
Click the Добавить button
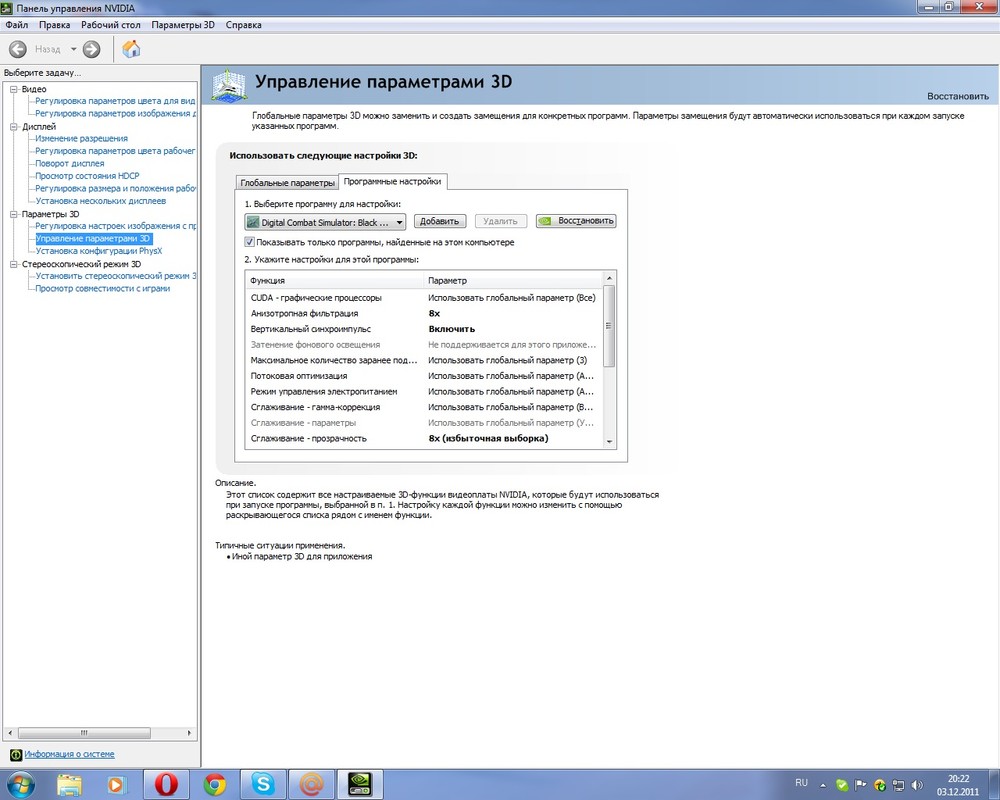[x=439, y=221]
